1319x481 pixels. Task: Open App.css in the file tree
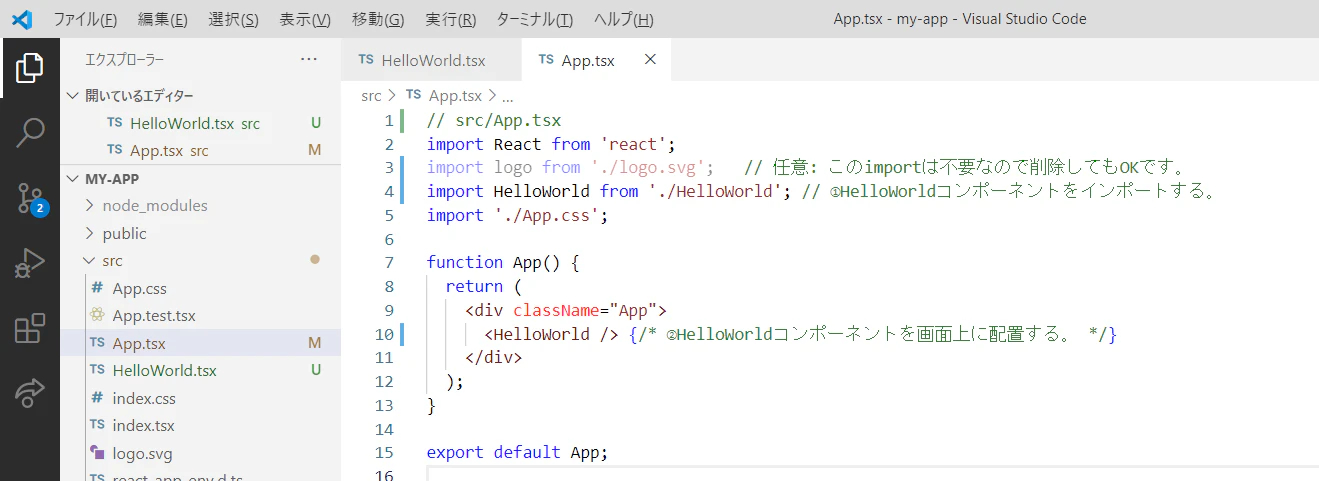tap(200, 289)
